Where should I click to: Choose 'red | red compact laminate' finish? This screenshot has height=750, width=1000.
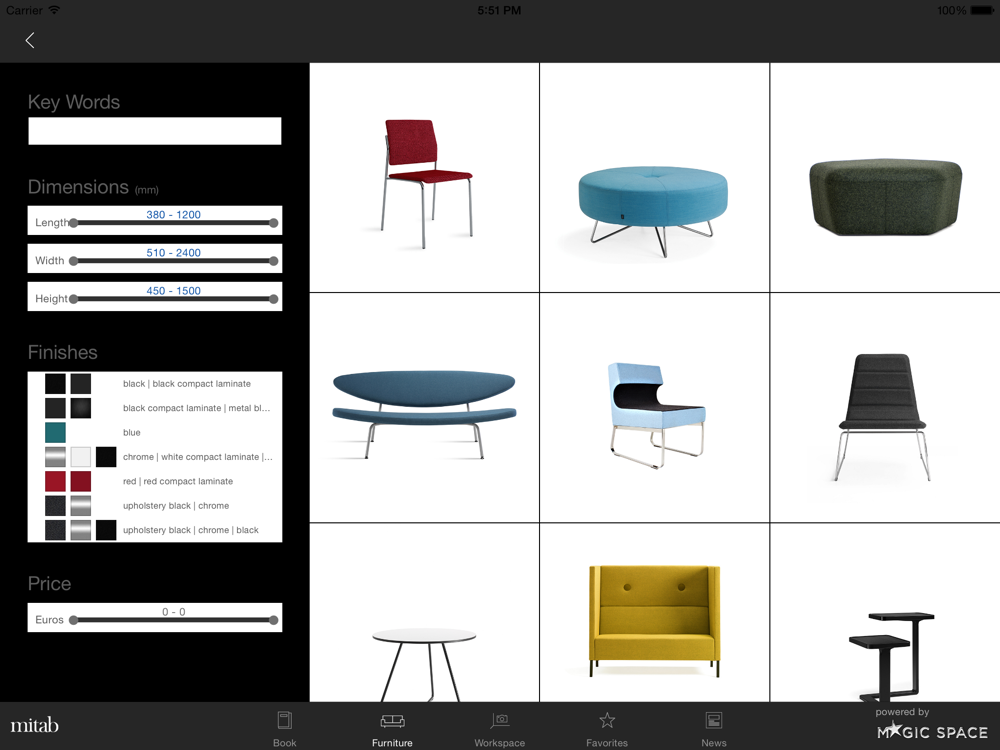pyautogui.click(x=178, y=482)
